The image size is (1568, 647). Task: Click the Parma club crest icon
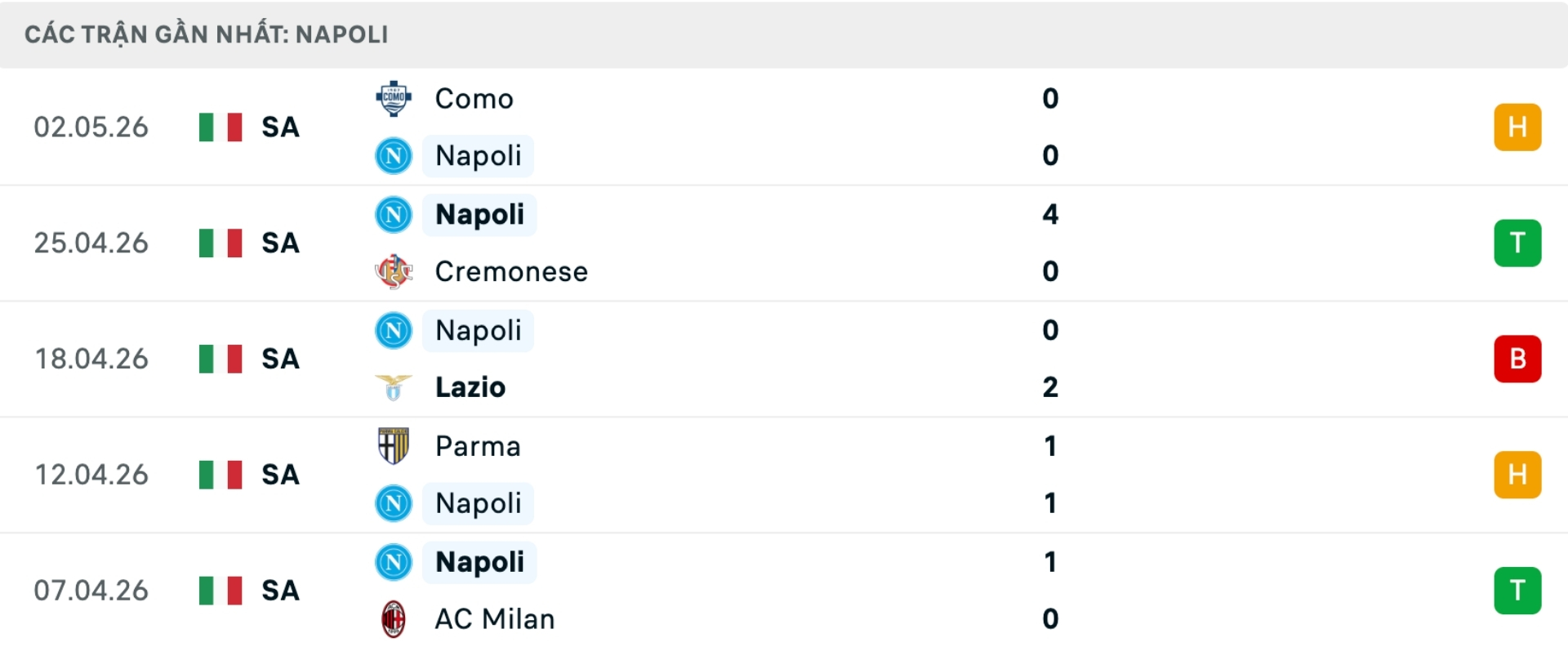click(x=394, y=446)
